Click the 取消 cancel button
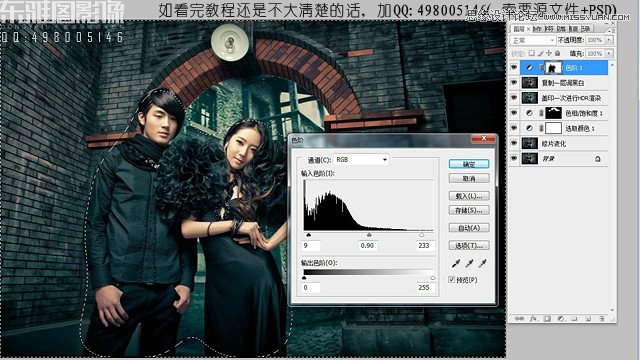Image resolution: width=640 pixels, height=360 pixels. [469, 179]
